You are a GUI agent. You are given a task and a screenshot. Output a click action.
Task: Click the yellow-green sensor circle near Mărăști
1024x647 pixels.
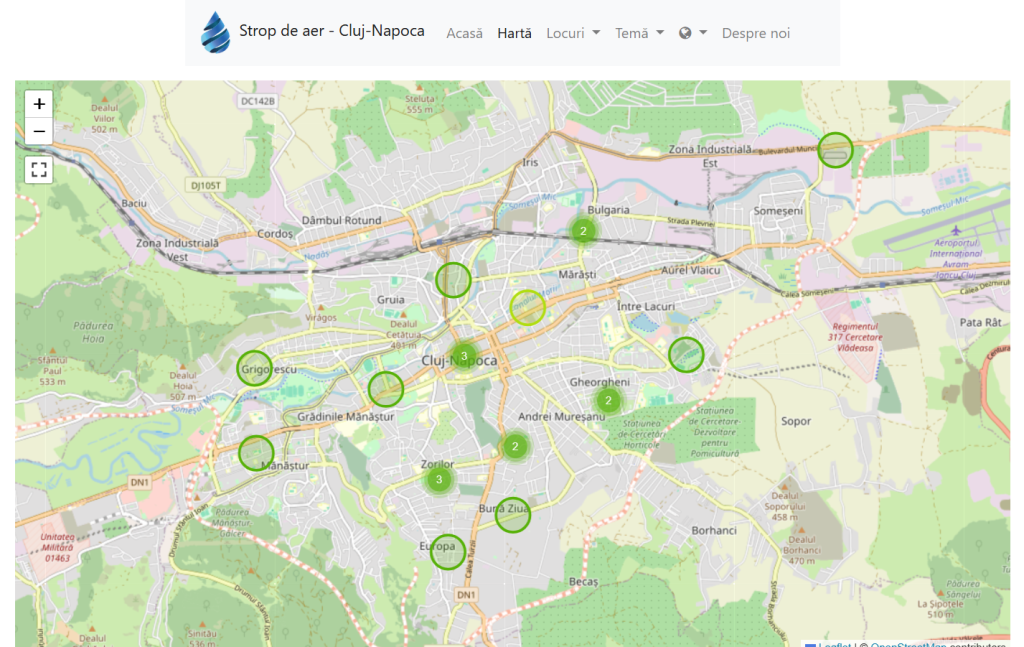pyautogui.click(x=528, y=308)
